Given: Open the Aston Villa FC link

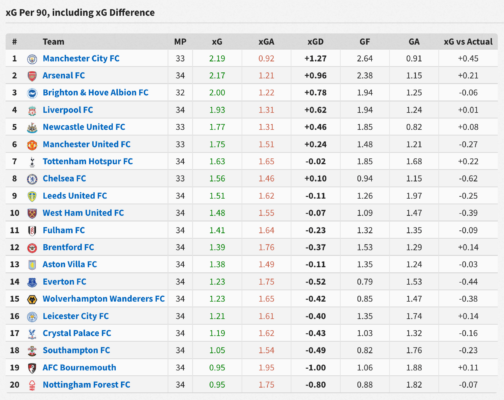Looking at the screenshot, I should click(70, 264).
